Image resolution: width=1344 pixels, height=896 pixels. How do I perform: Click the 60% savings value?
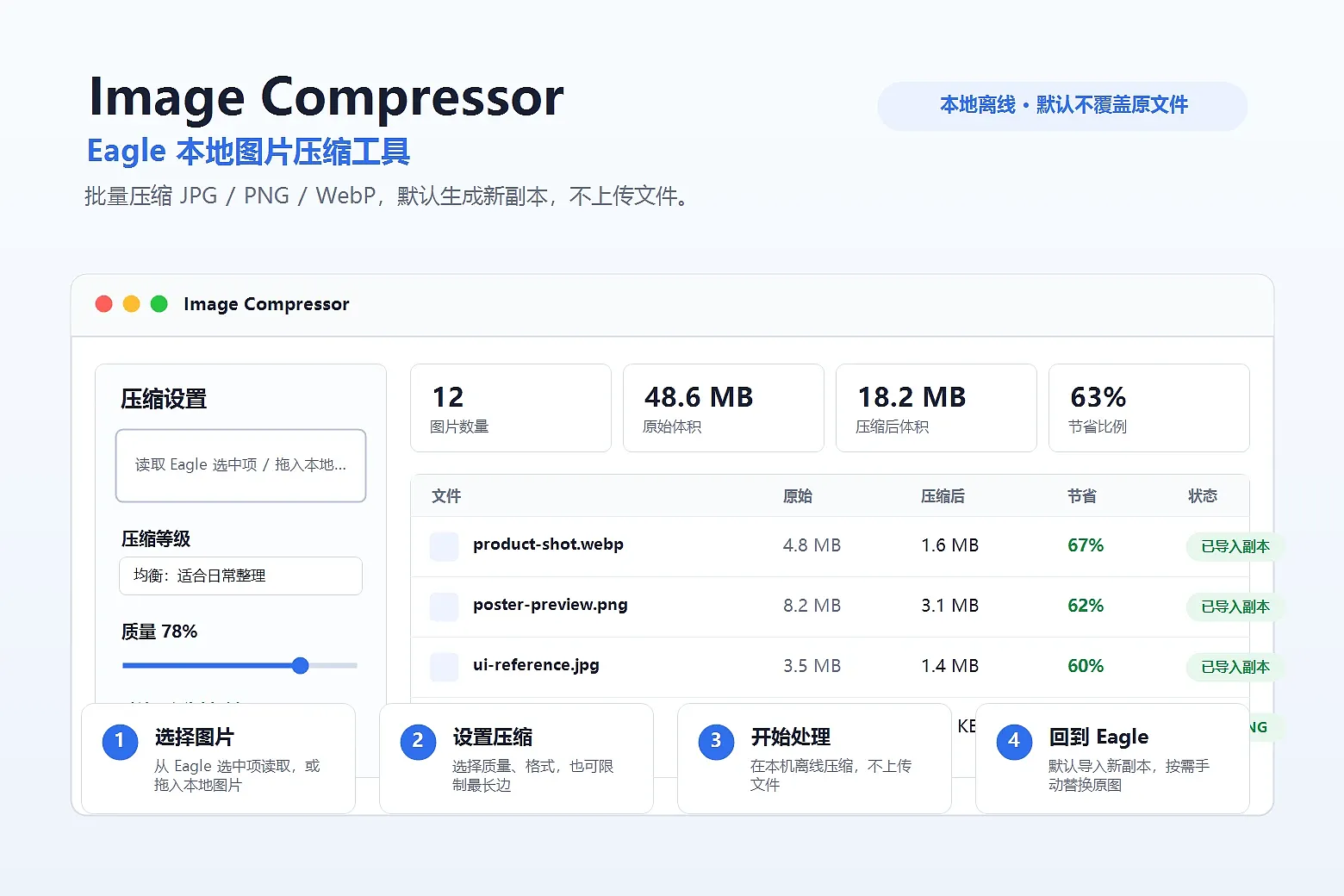click(x=1086, y=666)
